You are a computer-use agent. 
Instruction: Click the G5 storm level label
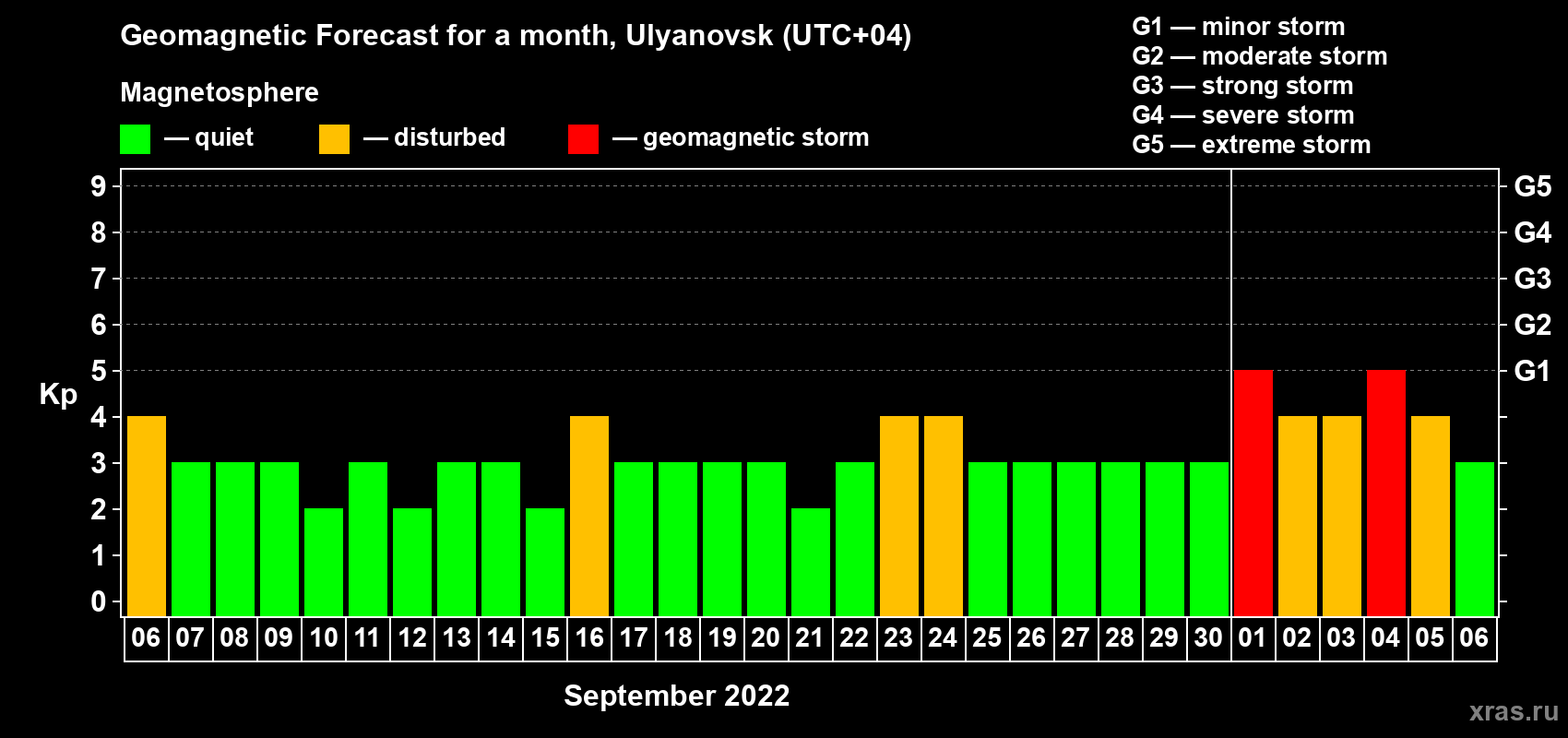tap(1532, 186)
